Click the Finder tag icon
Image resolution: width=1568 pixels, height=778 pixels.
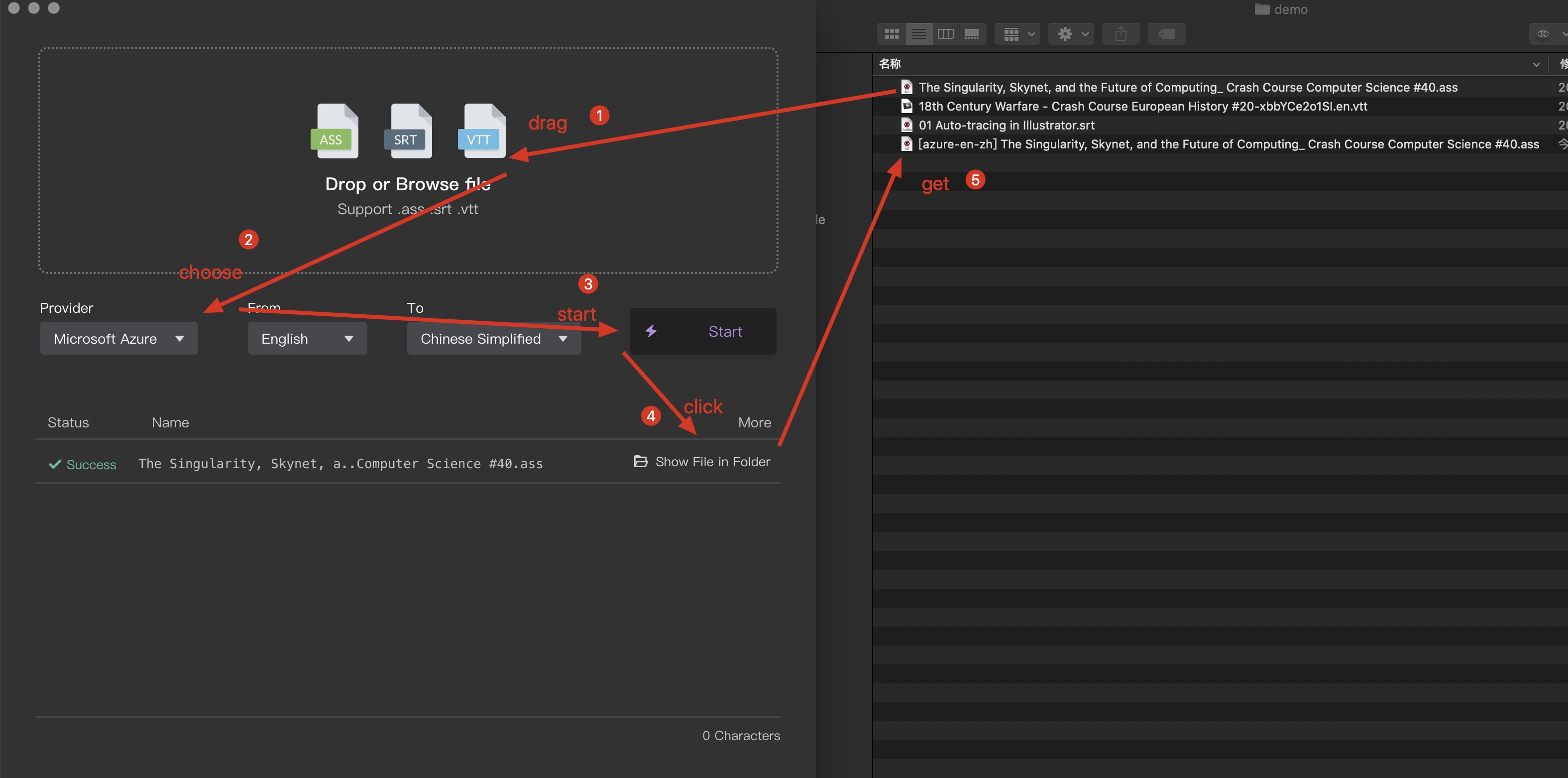click(x=1166, y=33)
